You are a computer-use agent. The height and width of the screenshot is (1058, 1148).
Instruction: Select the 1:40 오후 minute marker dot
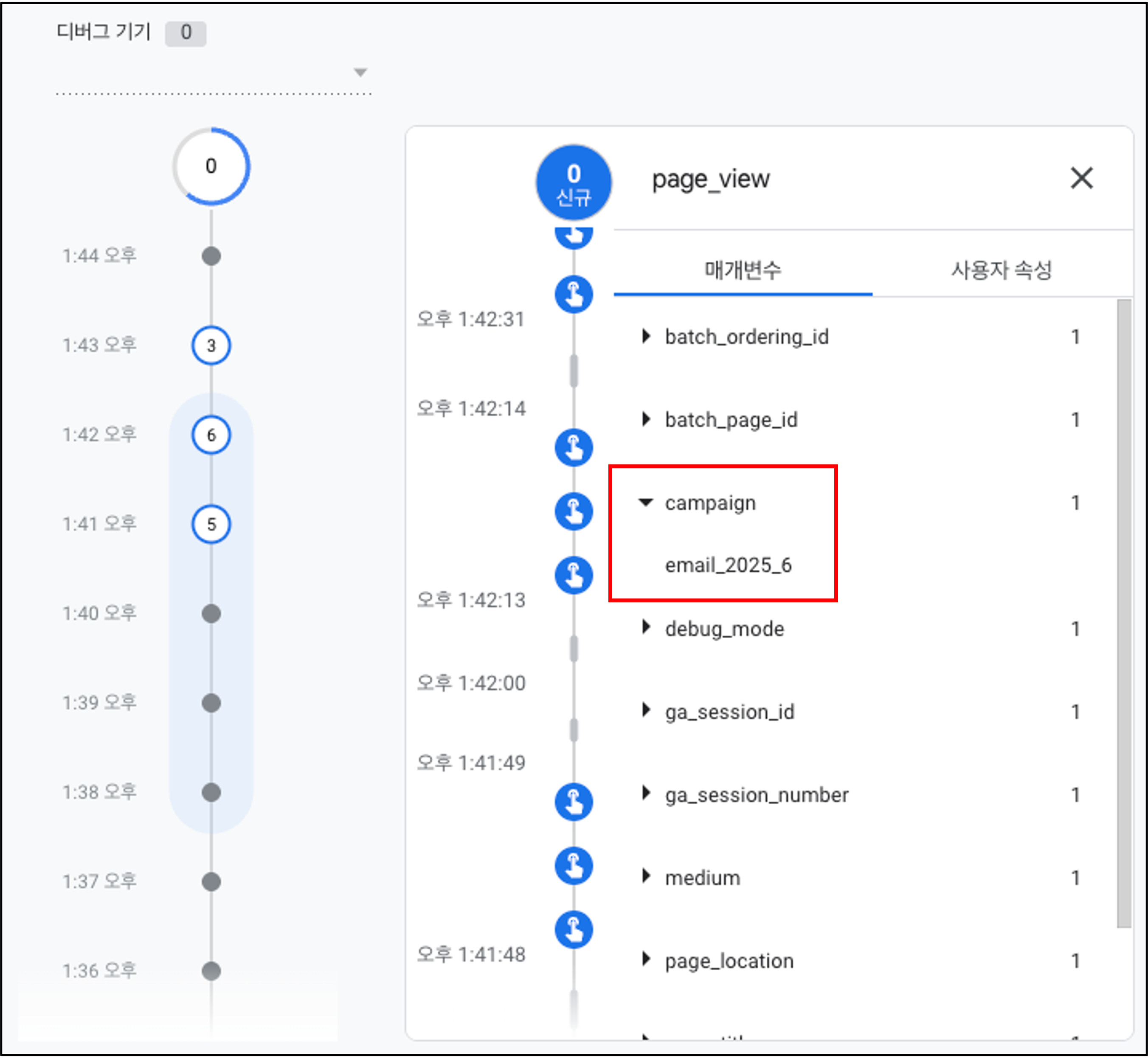point(211,614)
